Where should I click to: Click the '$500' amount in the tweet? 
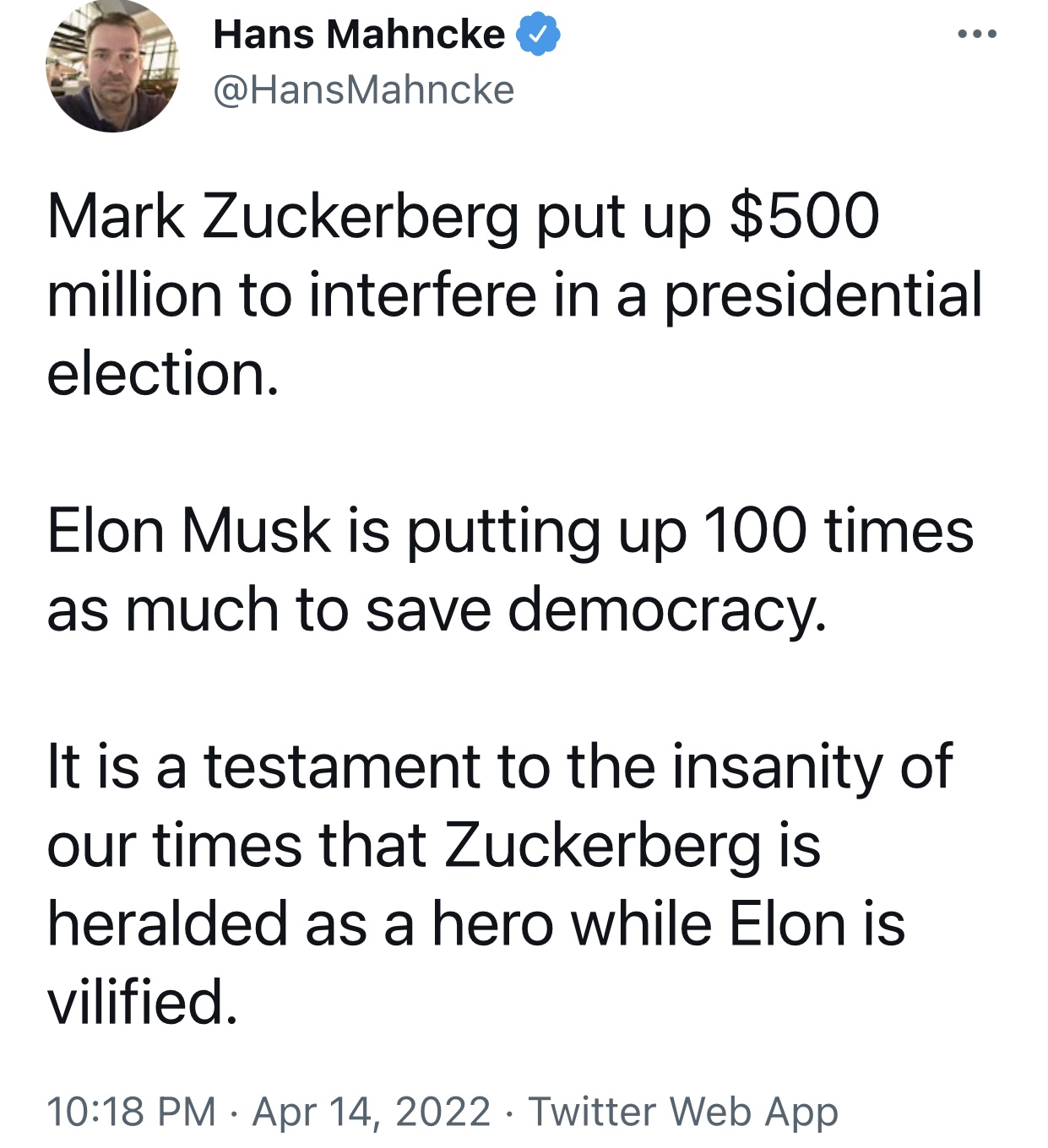tap(804, 216)
